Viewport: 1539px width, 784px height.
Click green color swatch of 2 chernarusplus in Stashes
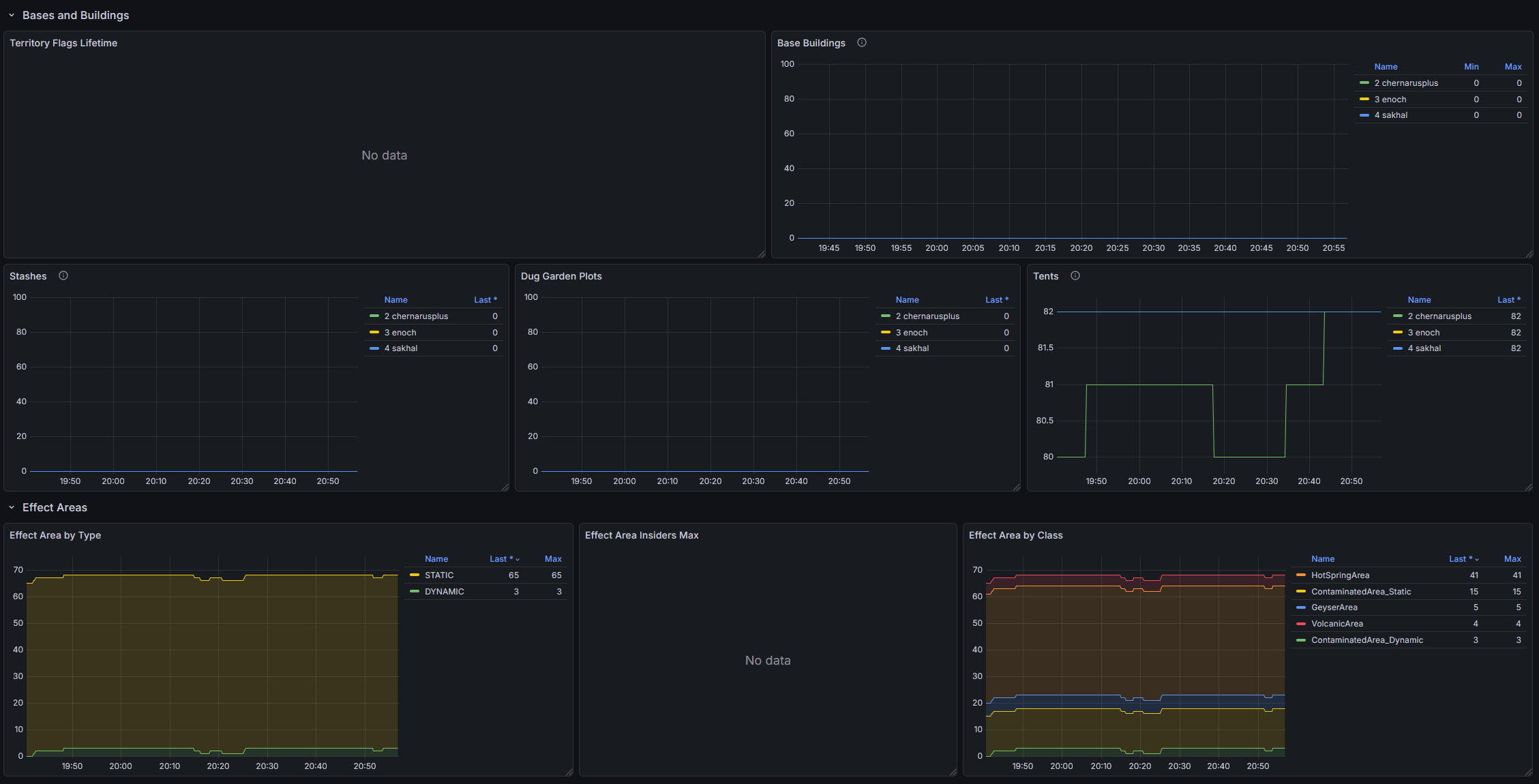tap(374, 316)
